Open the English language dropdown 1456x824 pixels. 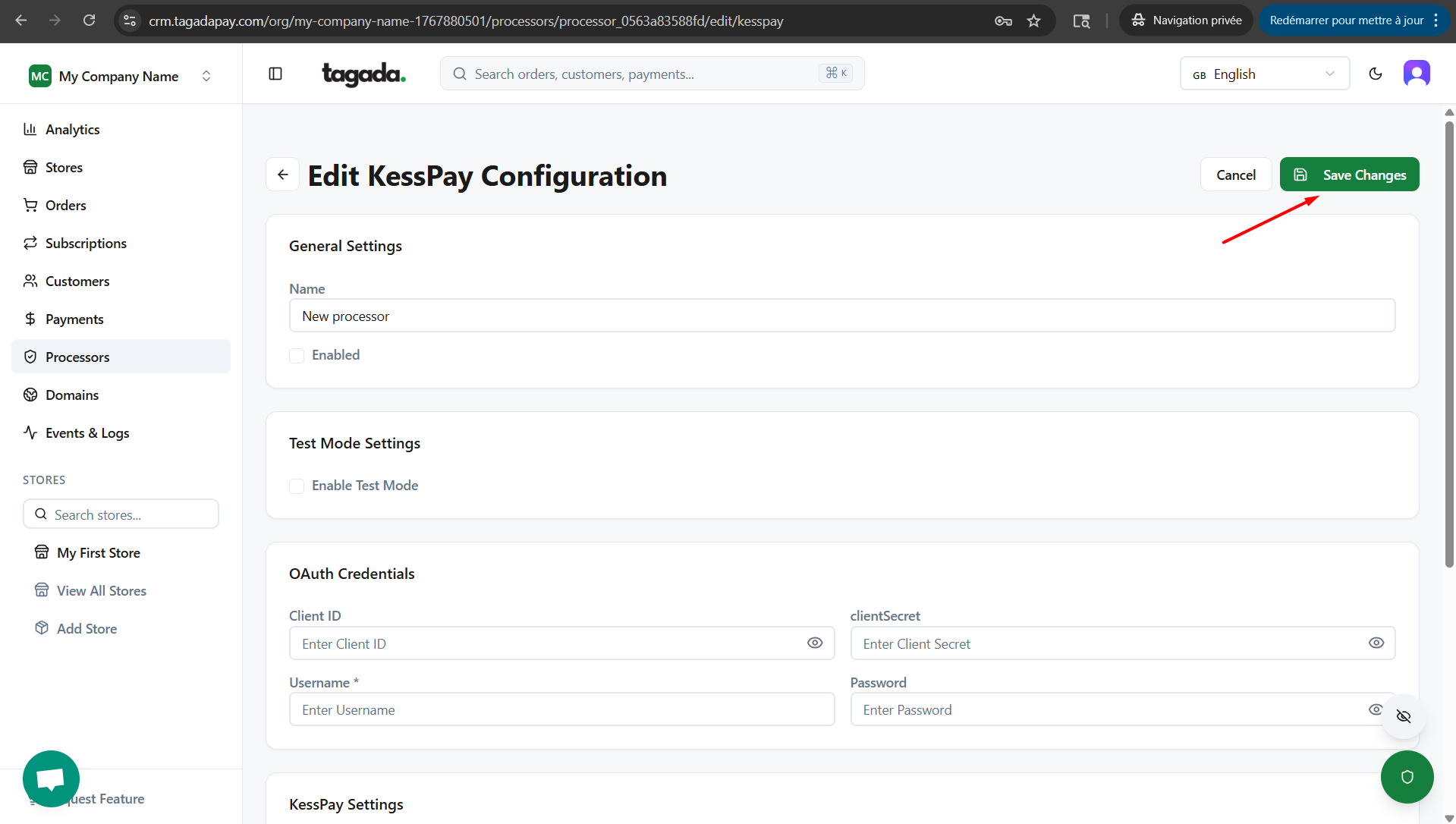[1264, 74]
